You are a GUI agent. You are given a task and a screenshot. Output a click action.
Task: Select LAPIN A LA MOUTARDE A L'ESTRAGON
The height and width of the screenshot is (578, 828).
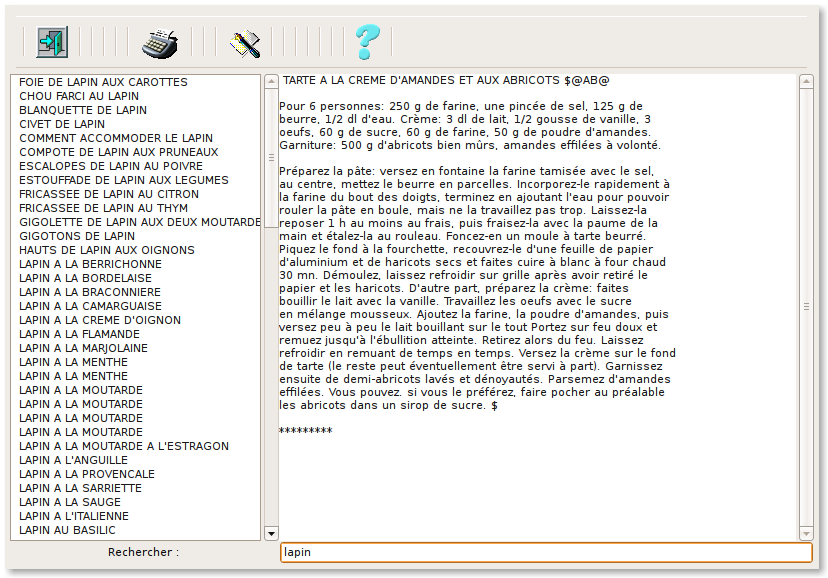point(124,446)
